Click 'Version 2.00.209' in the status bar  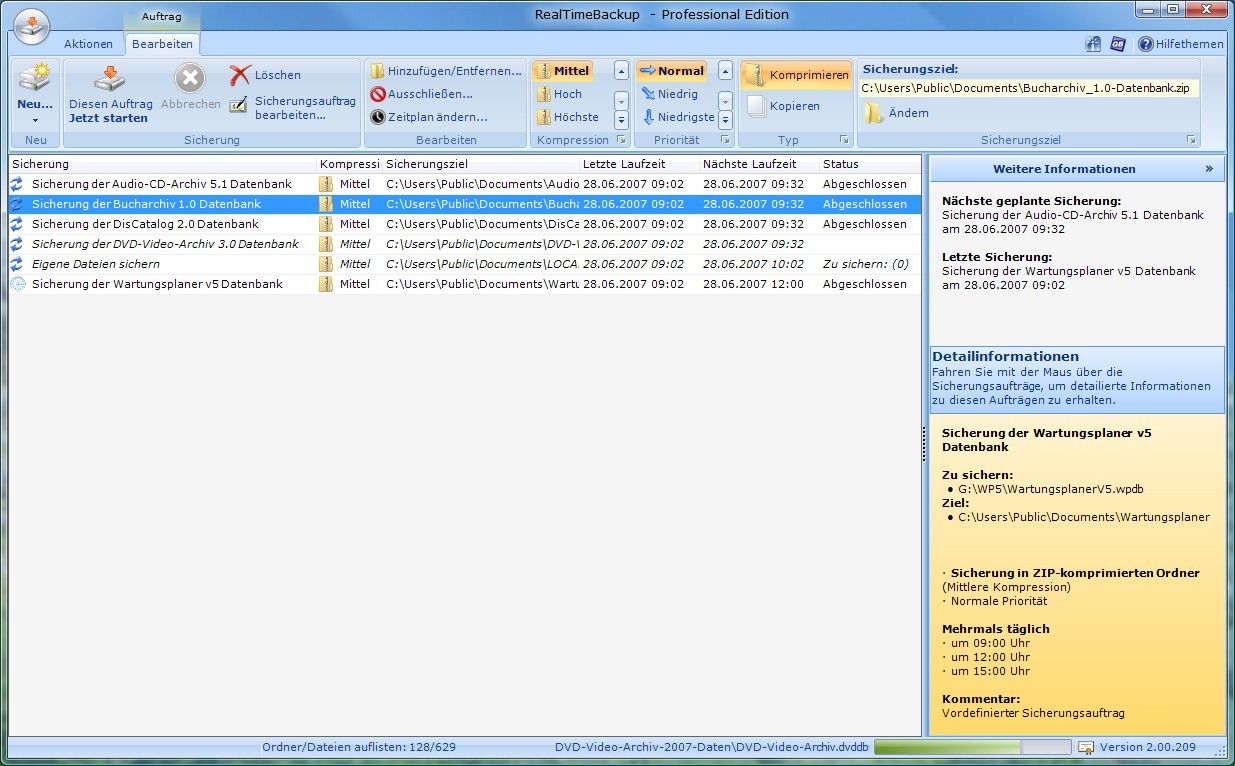1147,748
